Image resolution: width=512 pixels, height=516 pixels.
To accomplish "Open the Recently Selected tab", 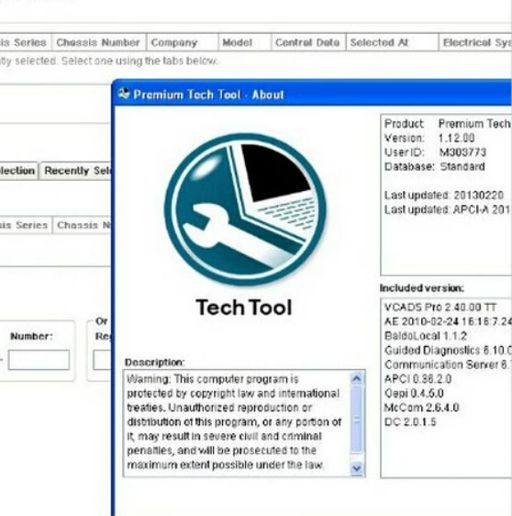I will 76,171.
